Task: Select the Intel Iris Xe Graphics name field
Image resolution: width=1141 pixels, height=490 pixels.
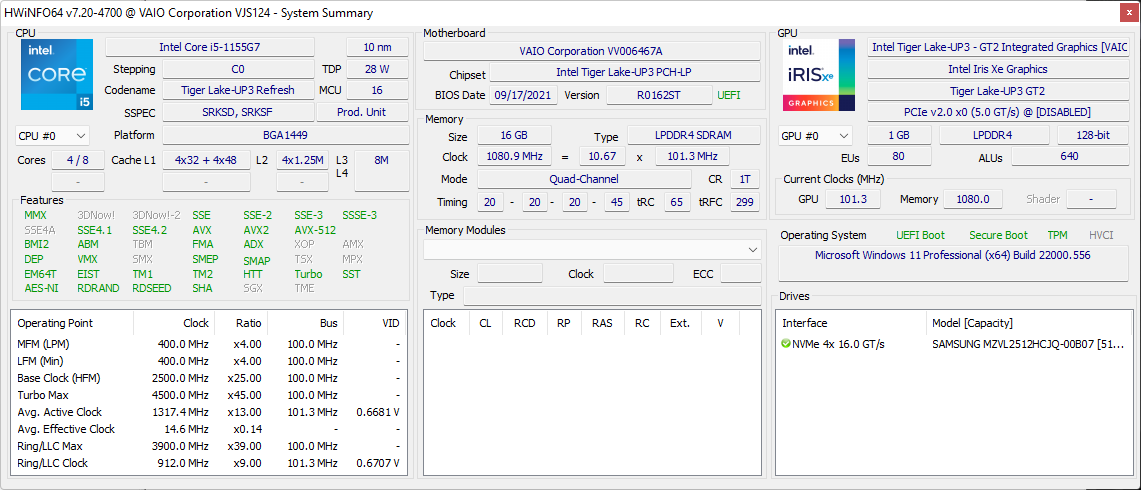Action: coord(998,70)
